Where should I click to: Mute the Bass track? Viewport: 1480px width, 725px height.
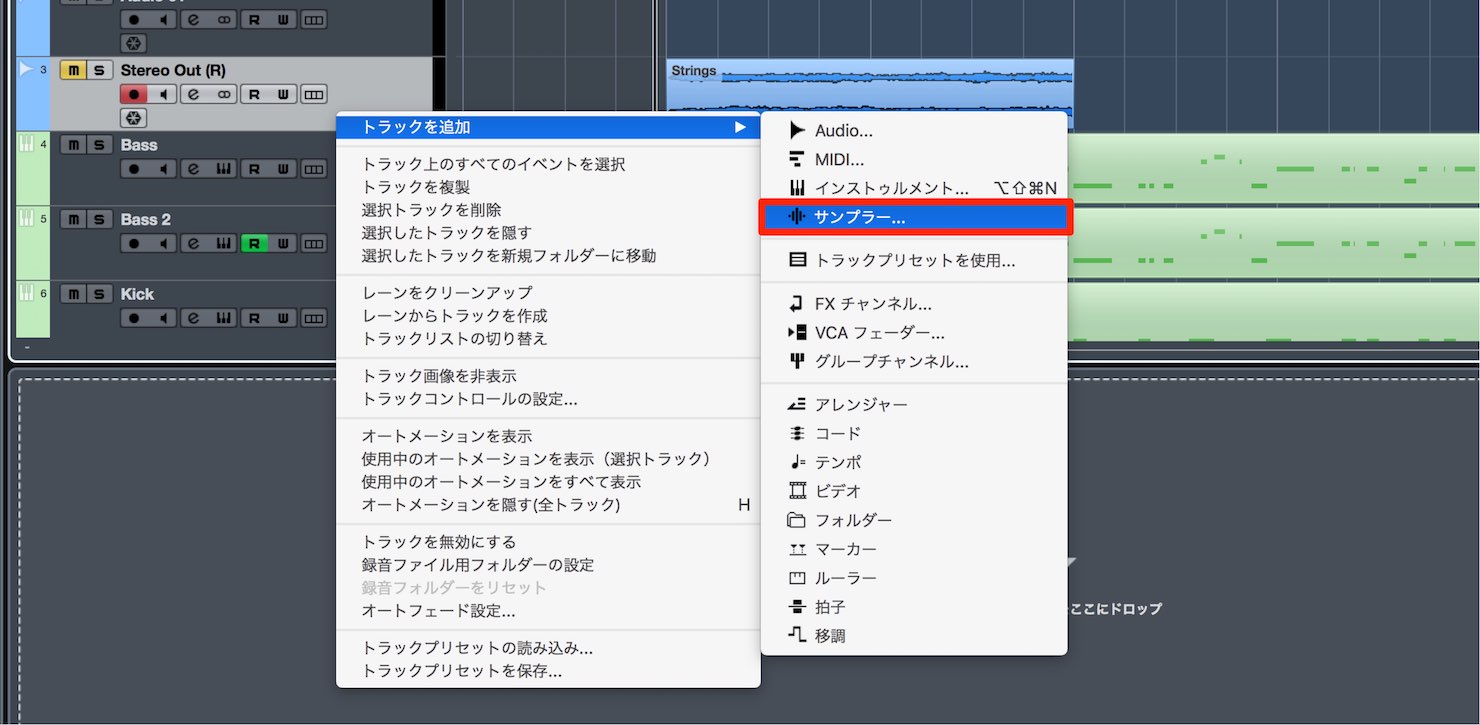[x=72, y=145]
